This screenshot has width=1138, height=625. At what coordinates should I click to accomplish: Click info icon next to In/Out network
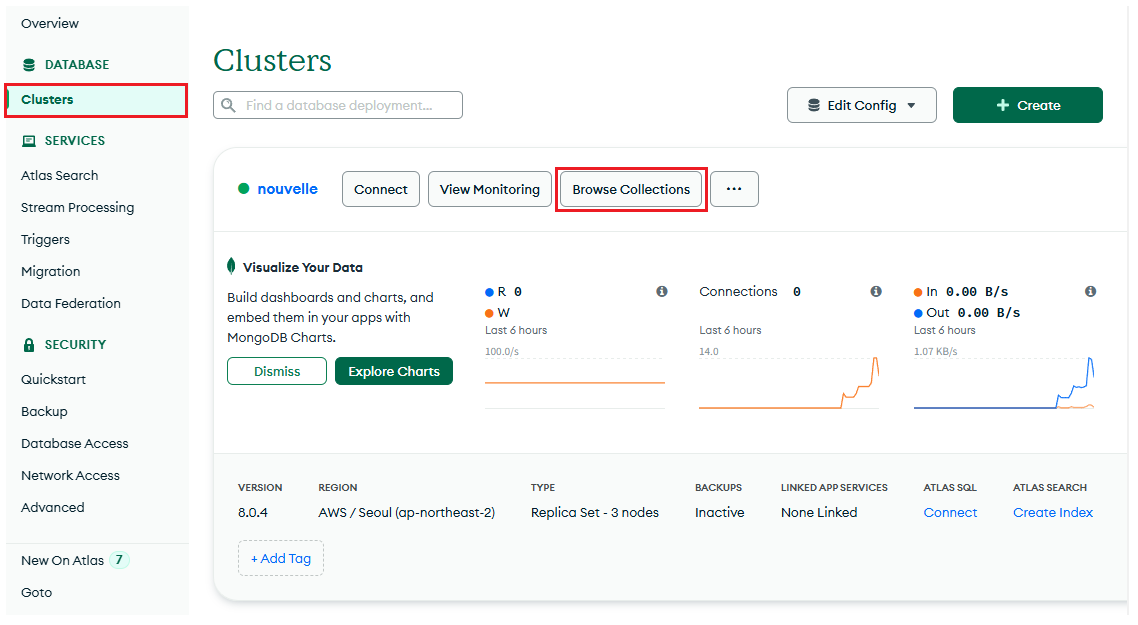1090,291
